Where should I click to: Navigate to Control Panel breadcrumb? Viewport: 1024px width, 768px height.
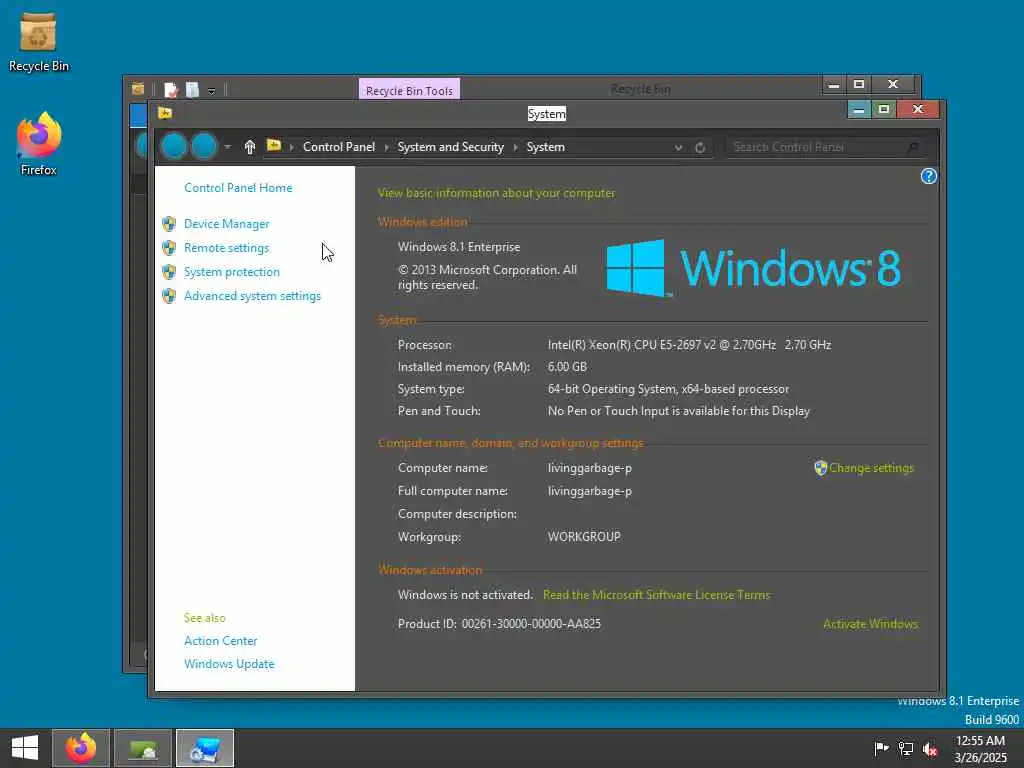[x=338, y=147]
